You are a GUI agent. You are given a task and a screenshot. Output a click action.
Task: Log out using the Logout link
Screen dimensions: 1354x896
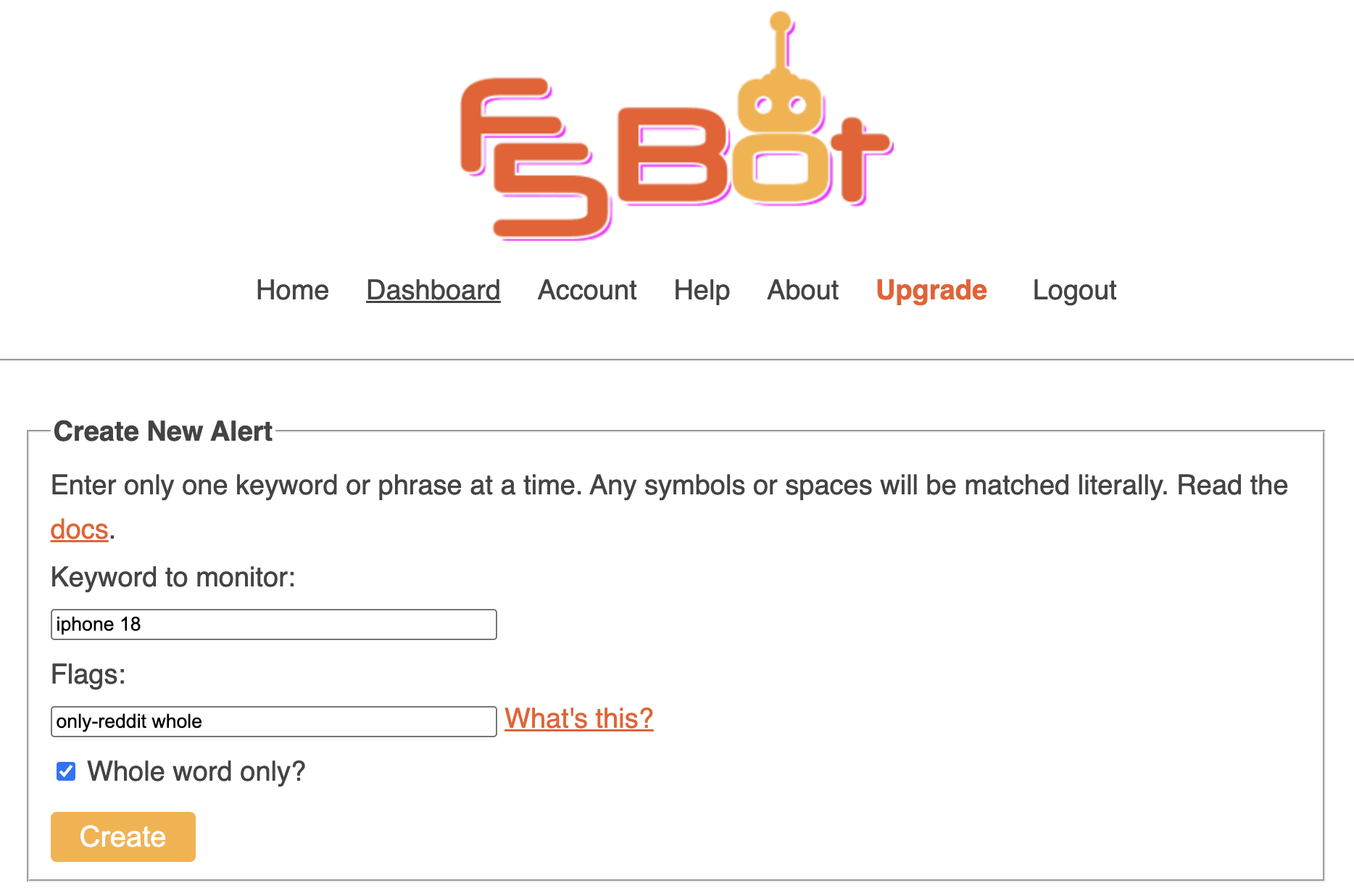click(1073, 290)
